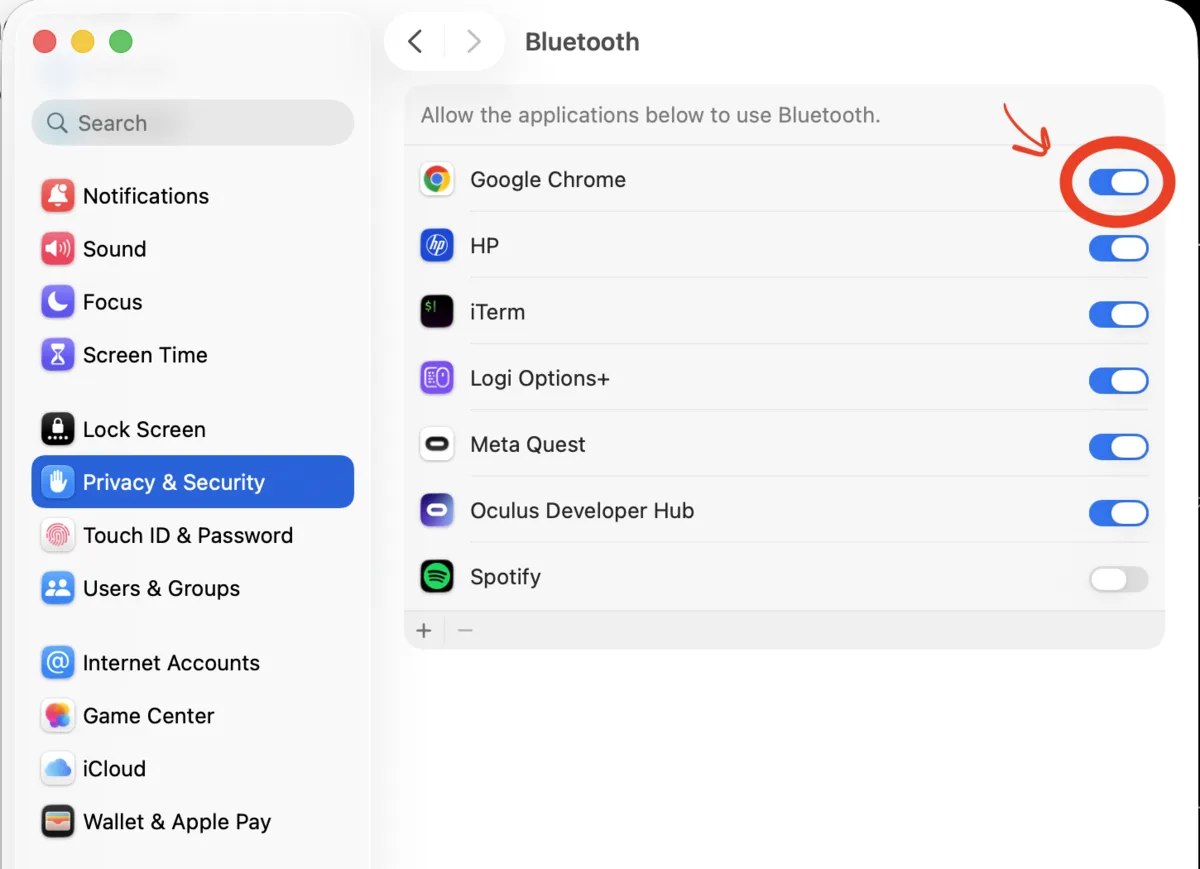
Task: Click the Meta Quest app icon
Action: (x=437, y=444)
